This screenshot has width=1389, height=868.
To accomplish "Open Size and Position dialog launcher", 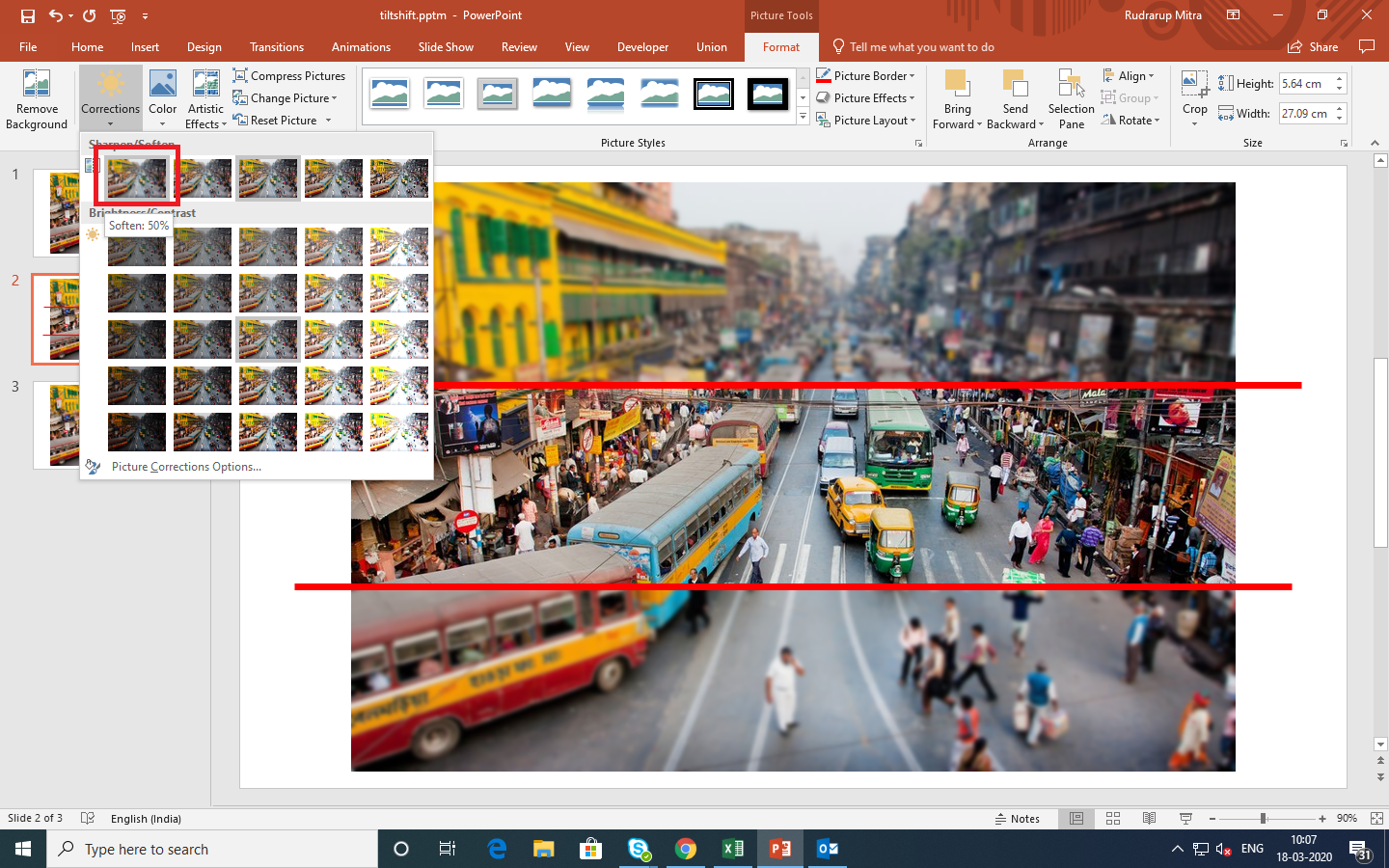I will pyautogui.click(x=1344, y=143).
